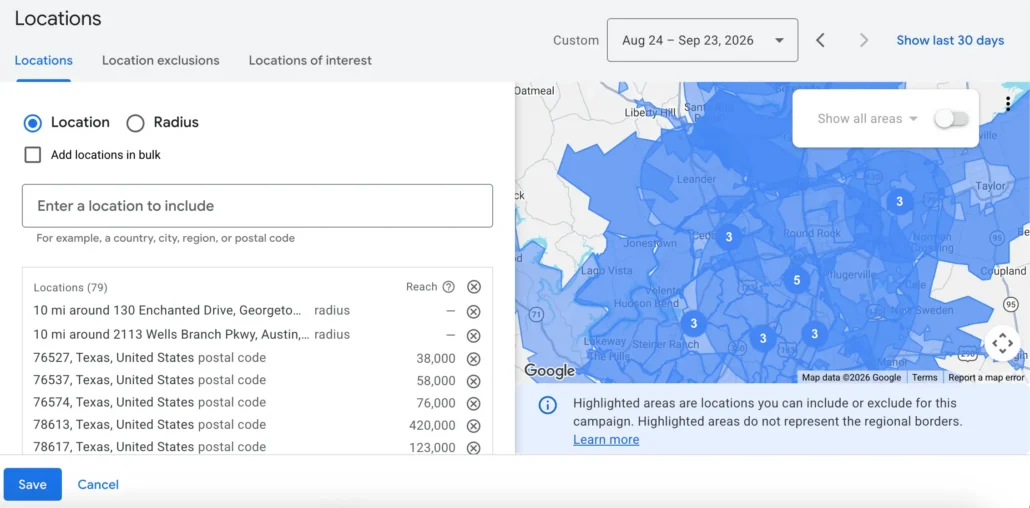This screenshot has width=1030, height=508.
Task: Check Add locations in bulk checkbox
Action: 32,155
